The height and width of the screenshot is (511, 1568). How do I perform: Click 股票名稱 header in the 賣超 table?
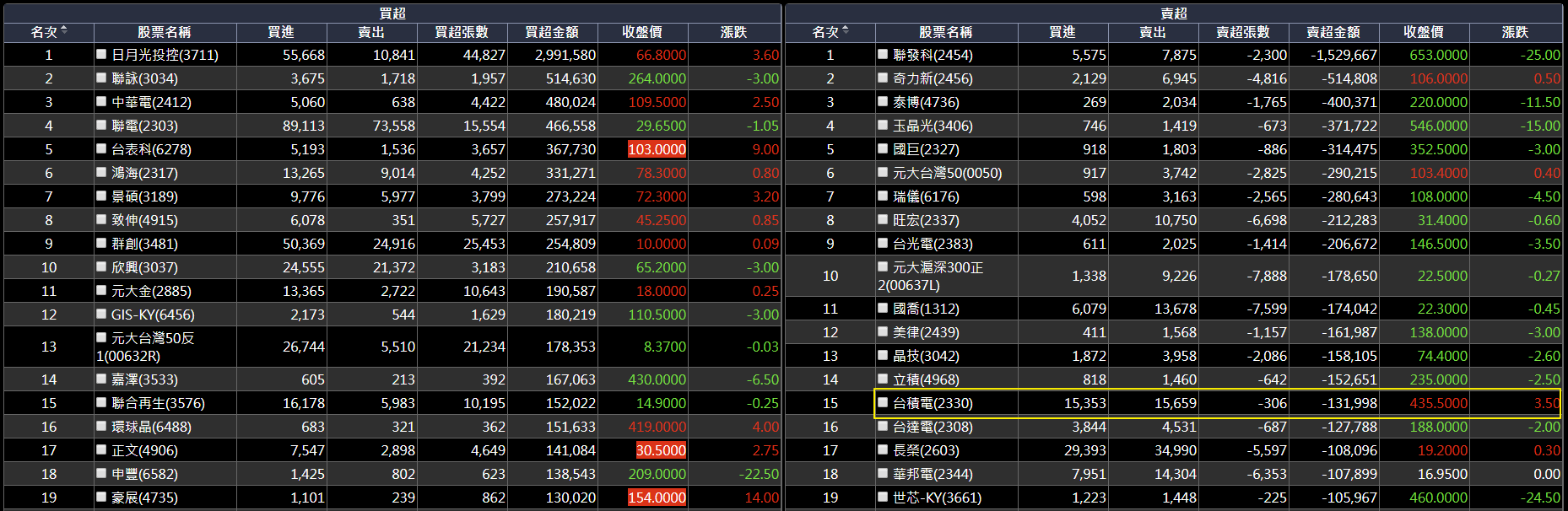pyautogui.click(x=946, y=32)
